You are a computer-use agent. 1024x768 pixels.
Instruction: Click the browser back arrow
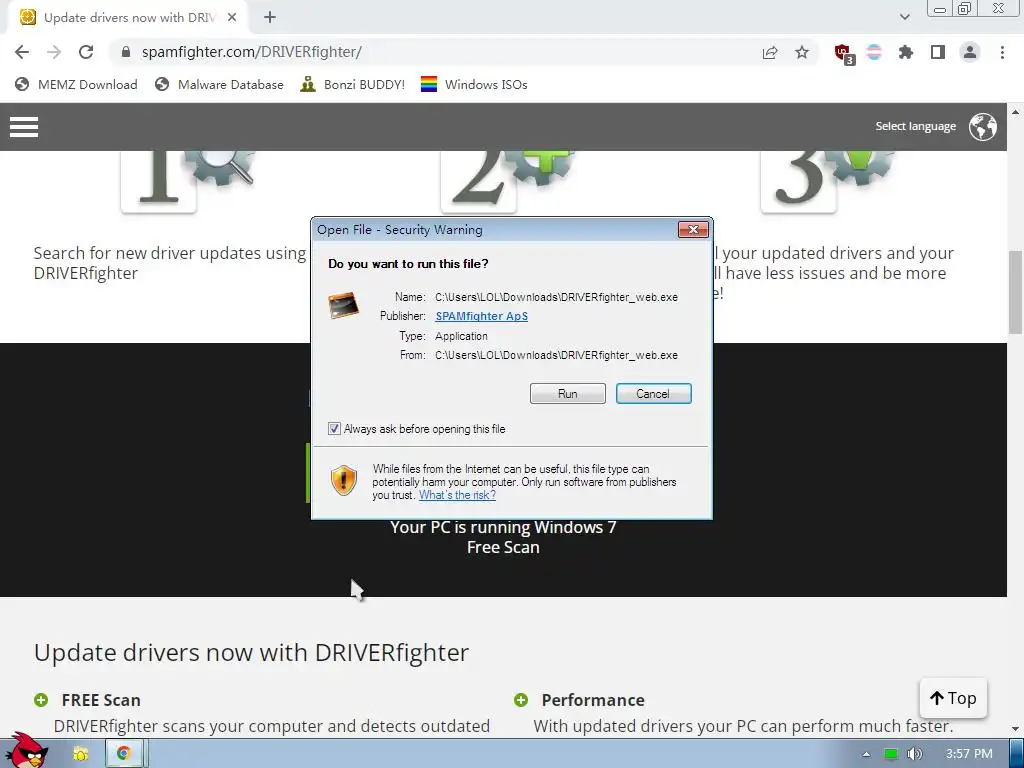click(22, 52)
